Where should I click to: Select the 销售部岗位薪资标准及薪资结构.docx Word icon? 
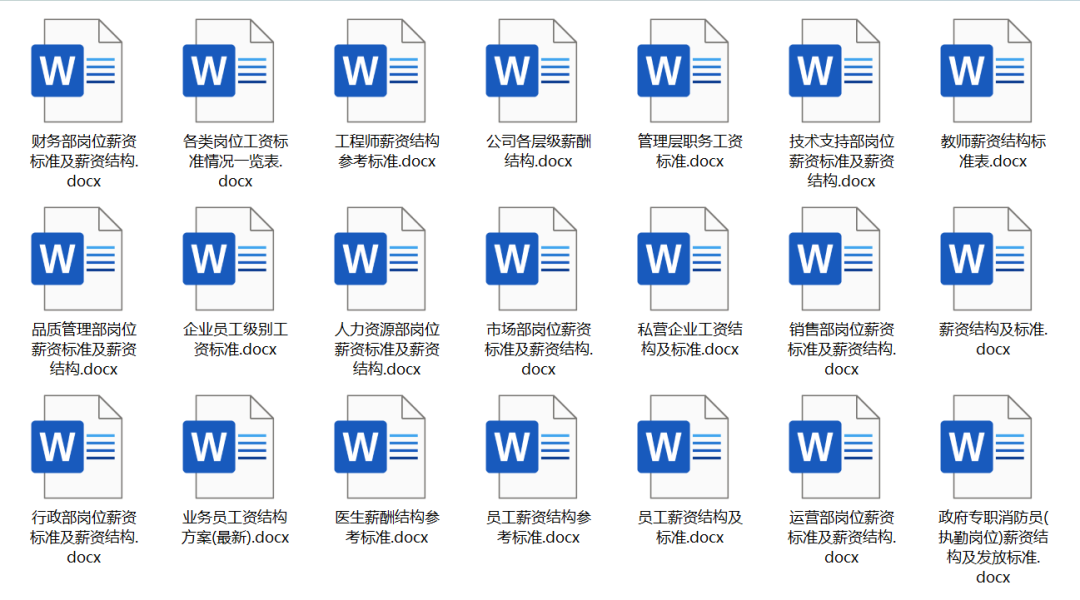[x=835, y=259]
